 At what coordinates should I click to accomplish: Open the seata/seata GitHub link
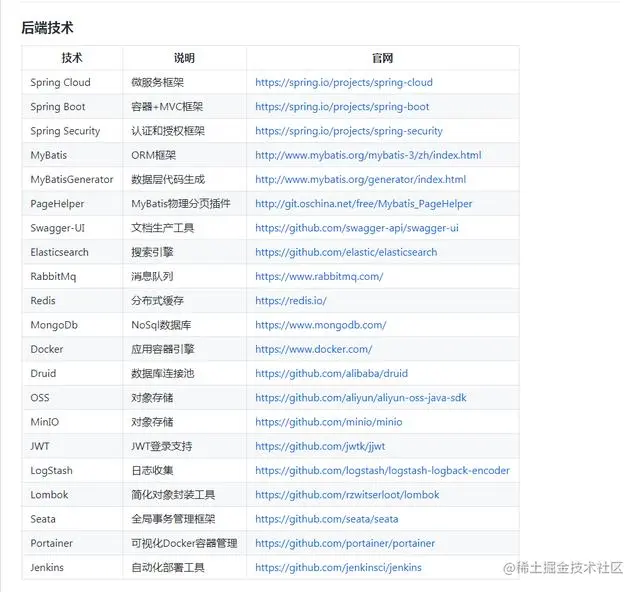[x=327, y=519]
